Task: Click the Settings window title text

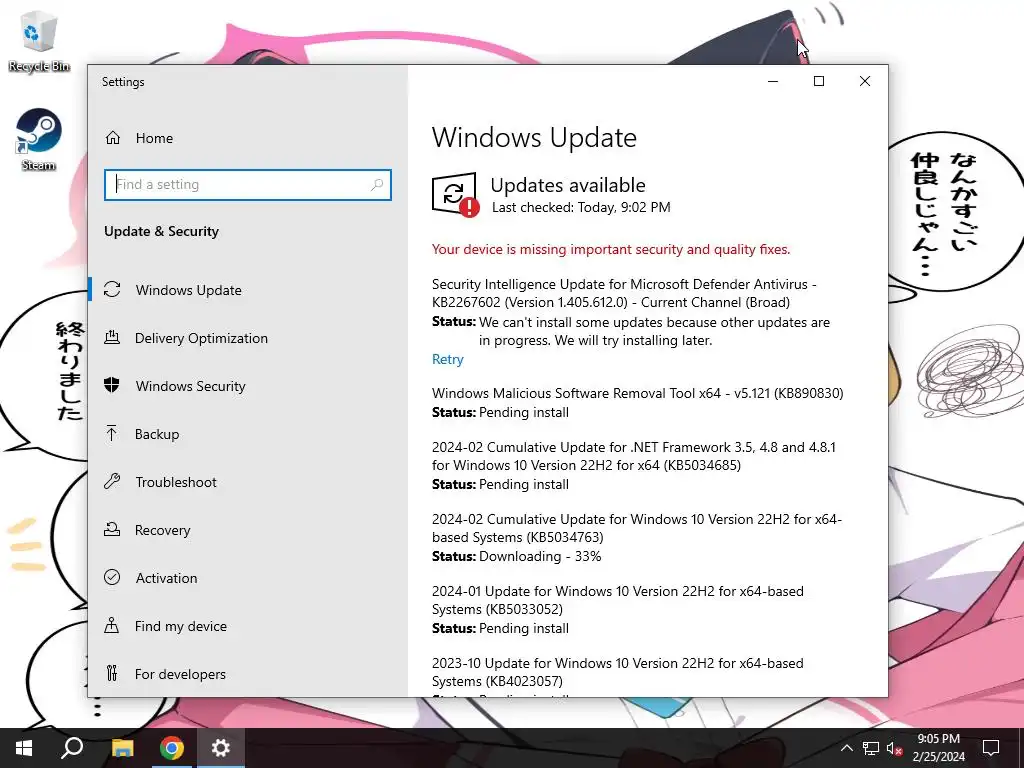Action: (123, 82)
